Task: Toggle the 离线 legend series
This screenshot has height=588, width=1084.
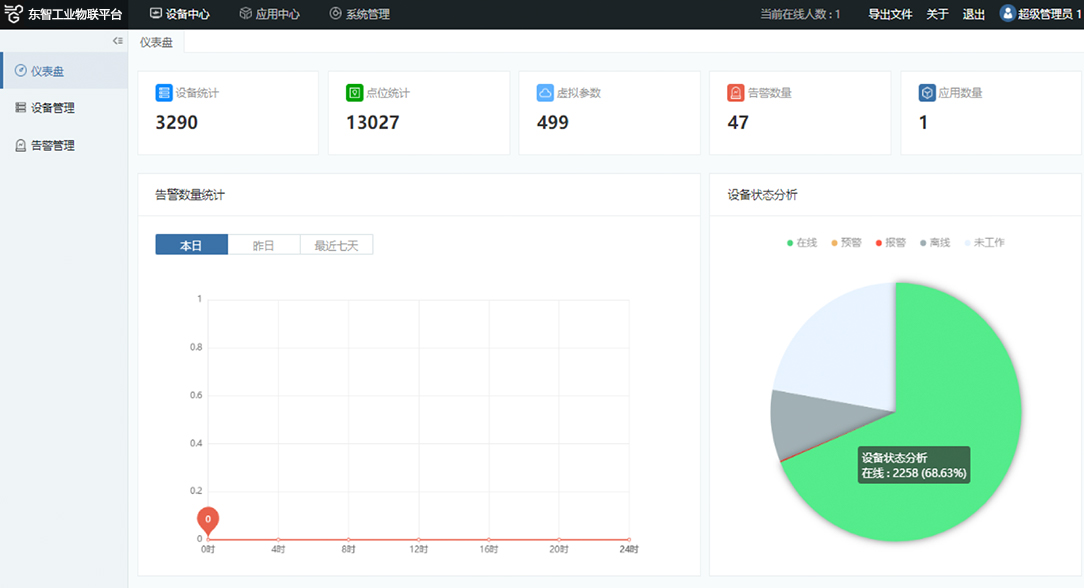Action: [x=934, y=243]
